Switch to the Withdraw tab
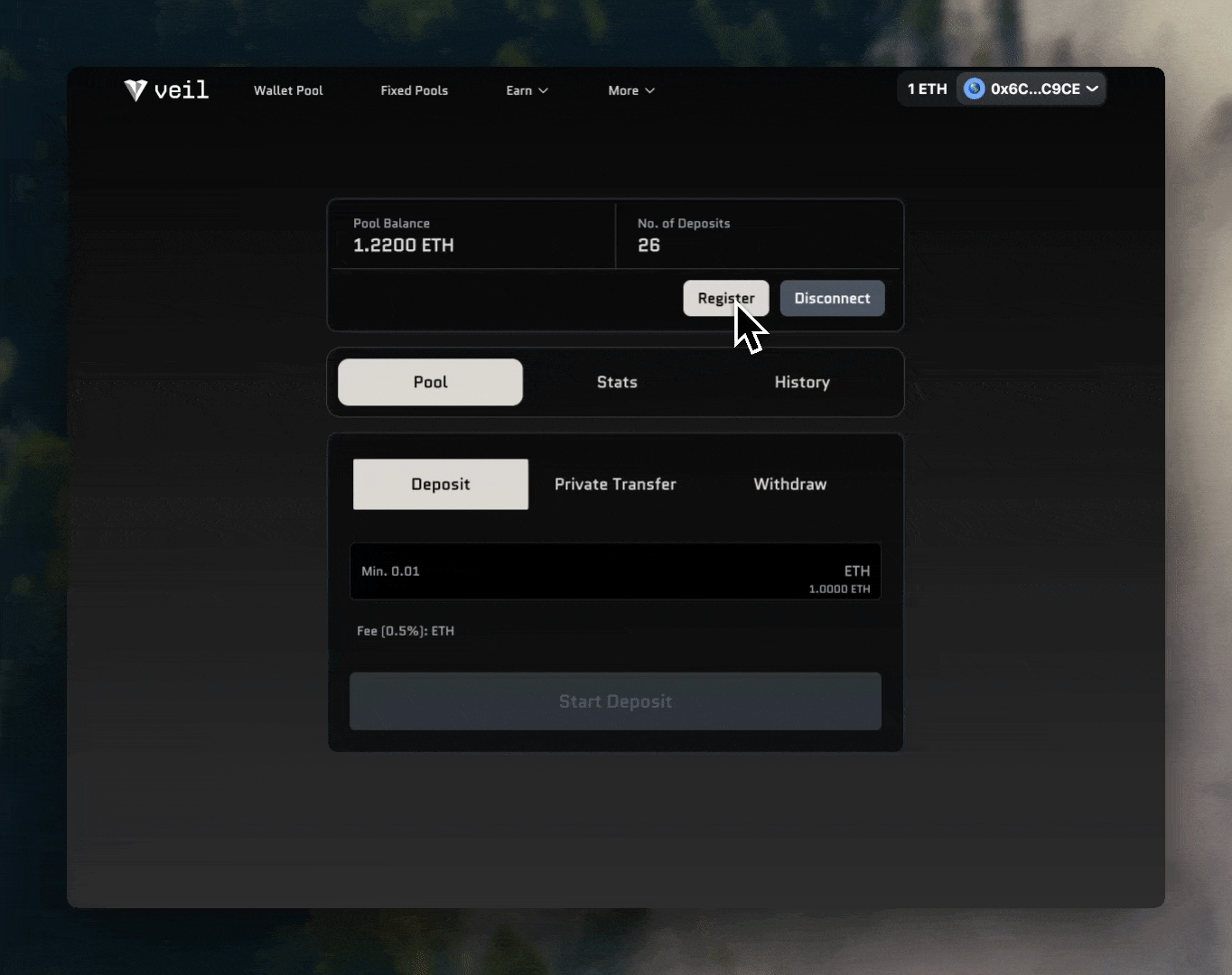 click(x=789, y=484)
